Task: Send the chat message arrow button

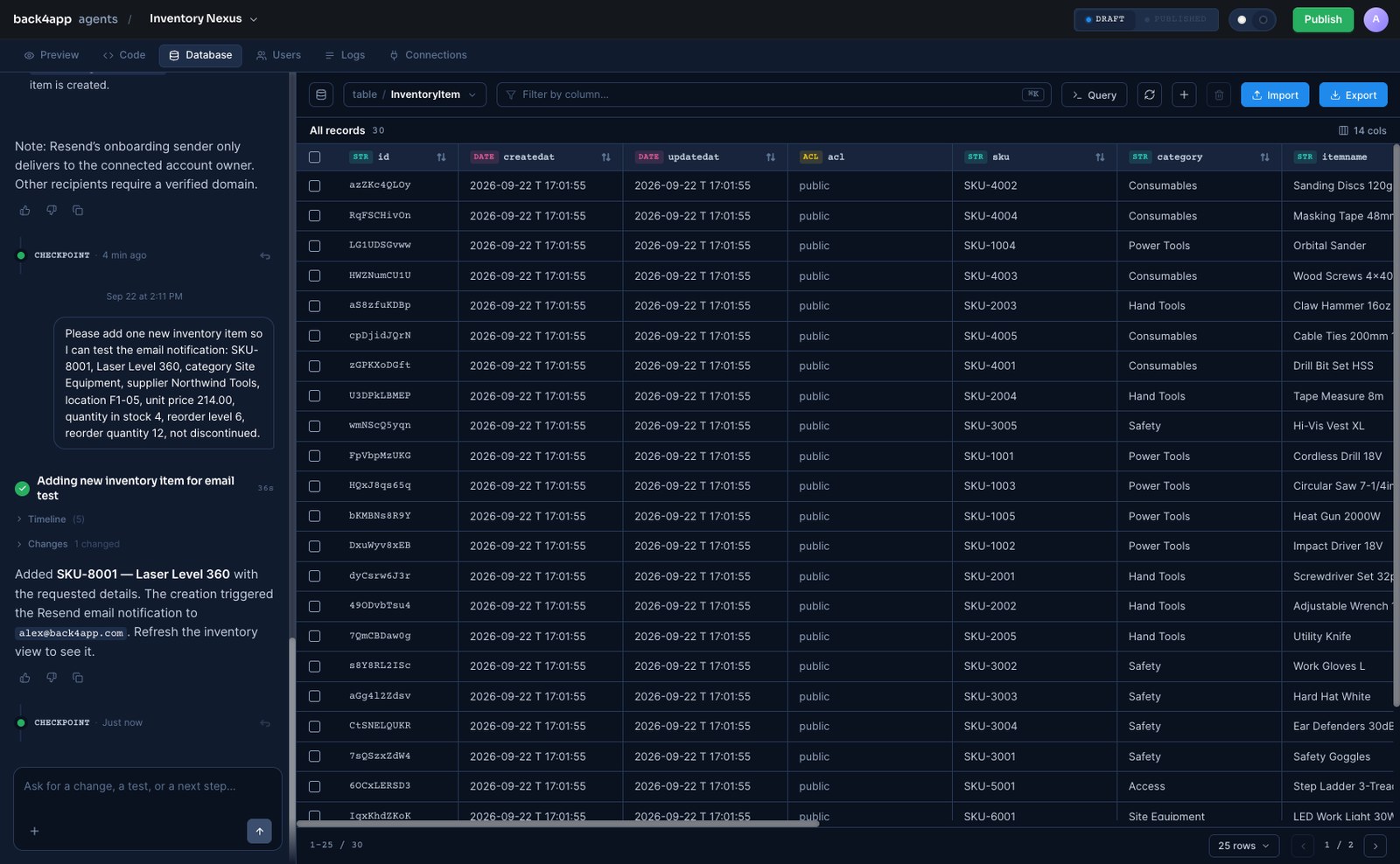Action: click(x=259, y=831)
